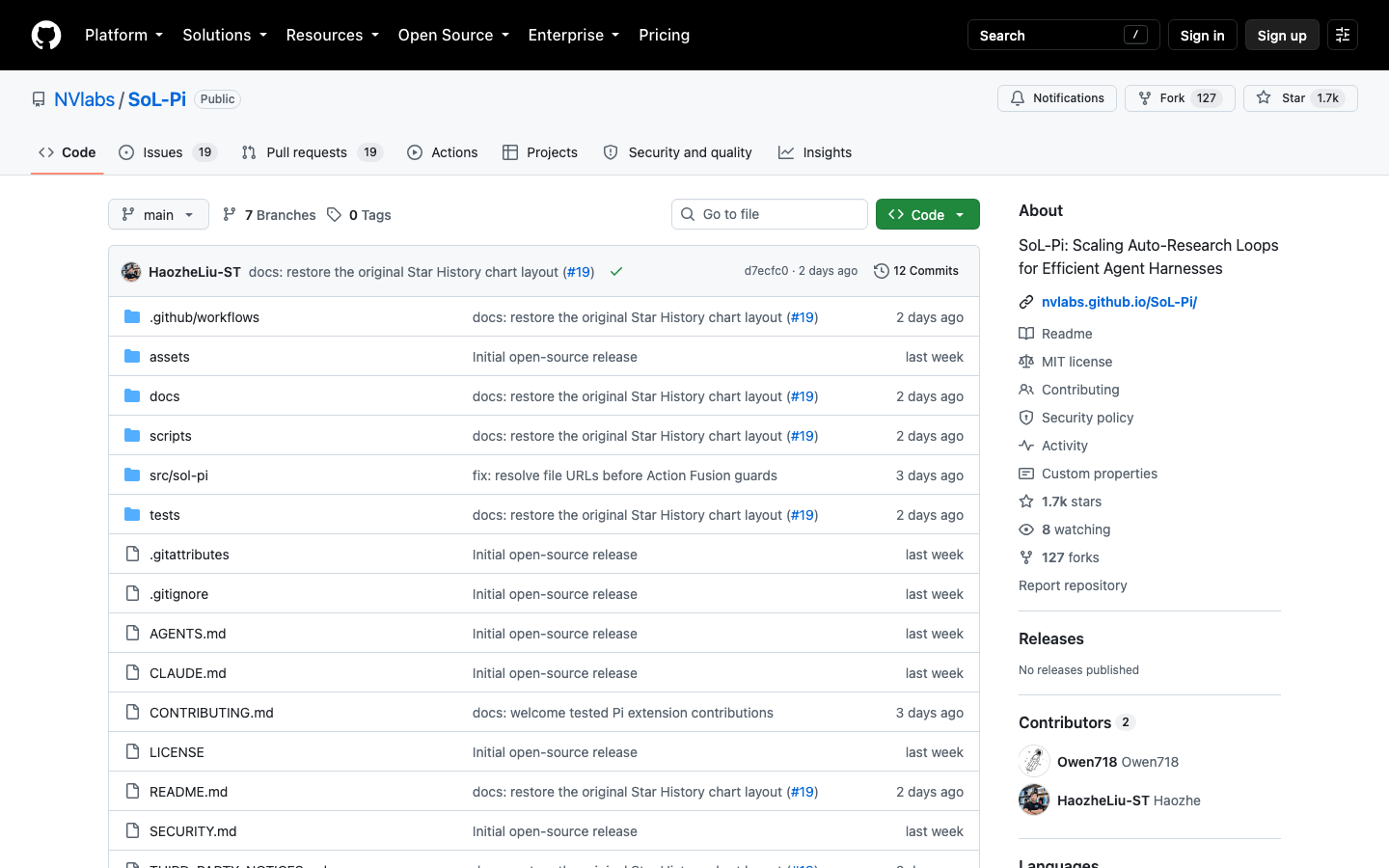Click Owen718 contributor avatar
Viewport: 1389px width, 868px height.
pos(1034,761)
